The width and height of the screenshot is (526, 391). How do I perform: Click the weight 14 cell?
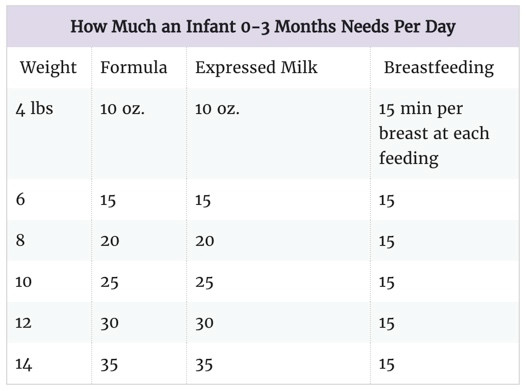pos(23,365)
